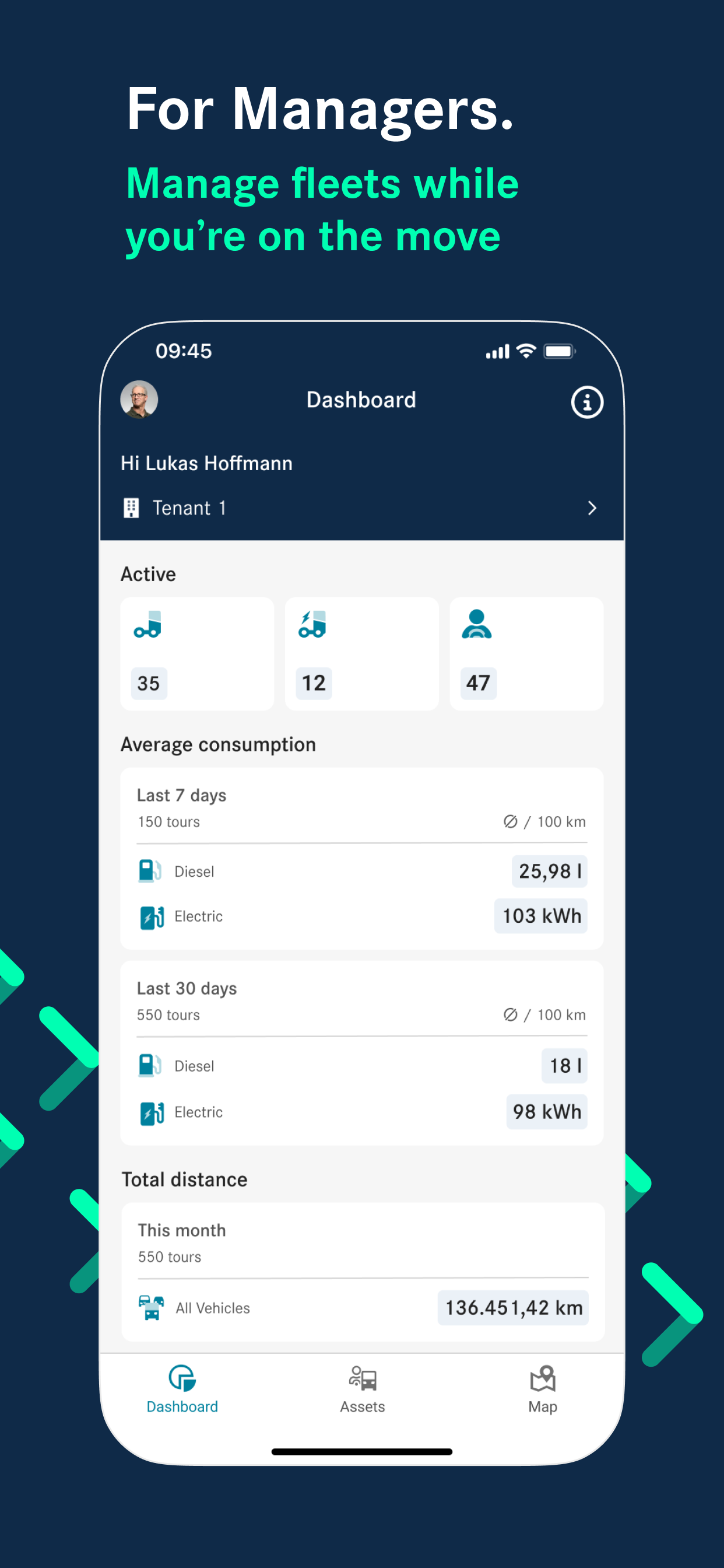Select the 103 kWh electric consumption value

[x=541, y=916]
